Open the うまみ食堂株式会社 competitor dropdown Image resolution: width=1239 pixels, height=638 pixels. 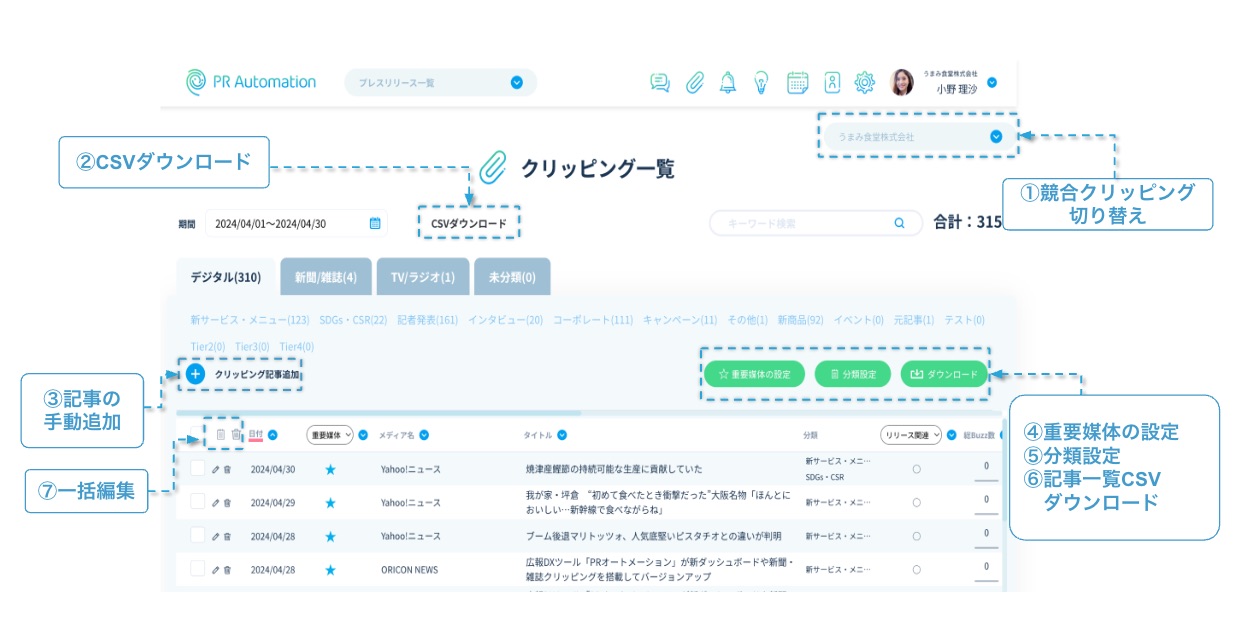995,137
